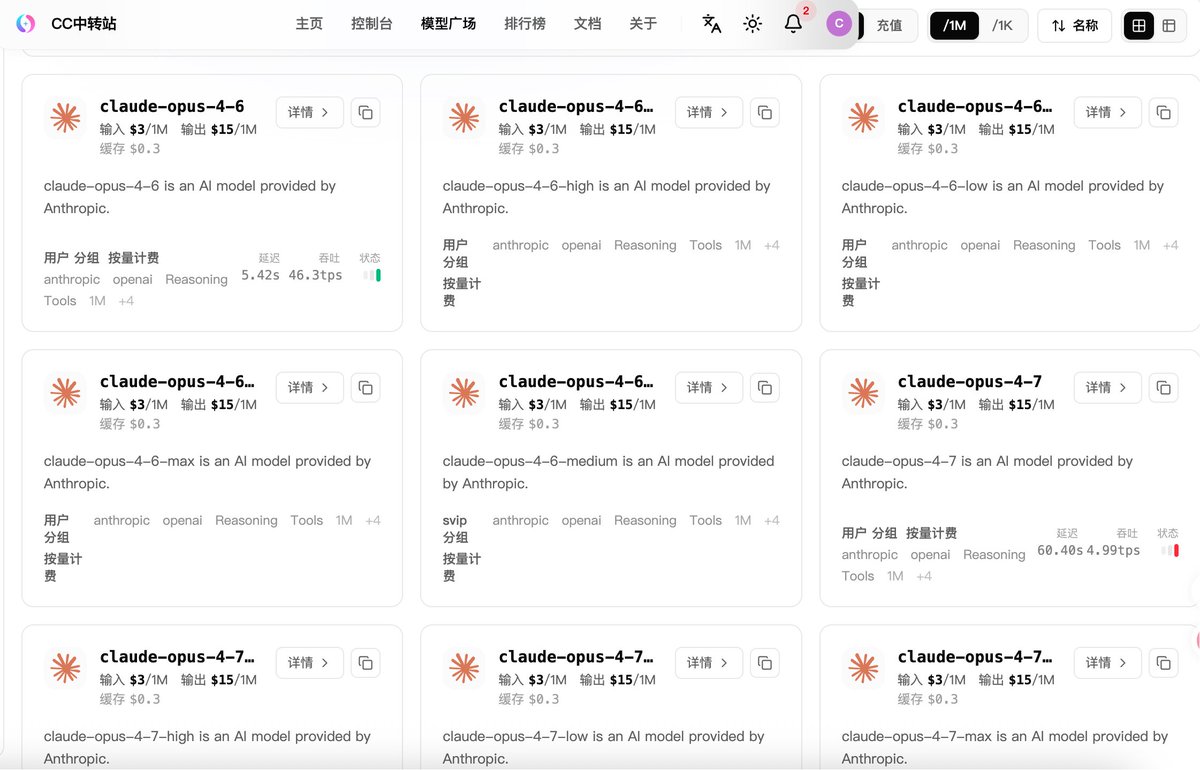Copy the claude-opus-4-6 base model name

366,112
